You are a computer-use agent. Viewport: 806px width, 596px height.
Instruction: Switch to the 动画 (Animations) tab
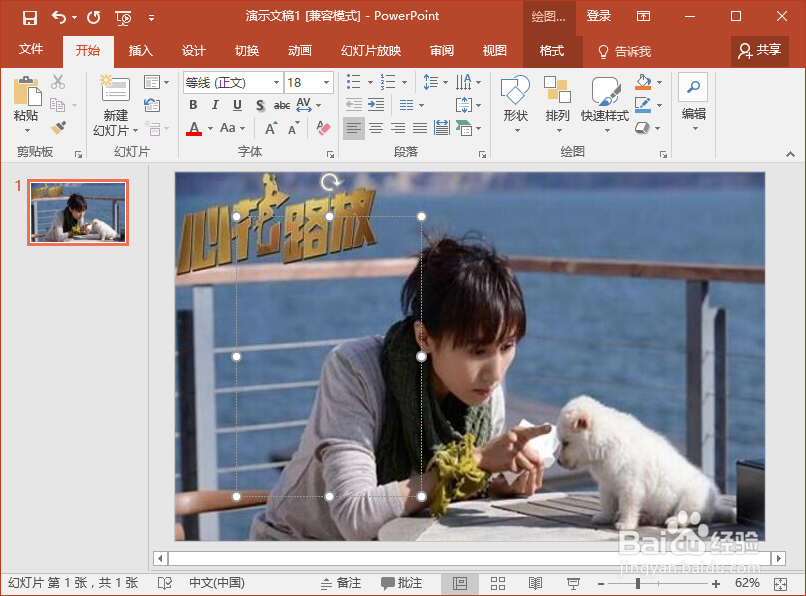[300, 50]
